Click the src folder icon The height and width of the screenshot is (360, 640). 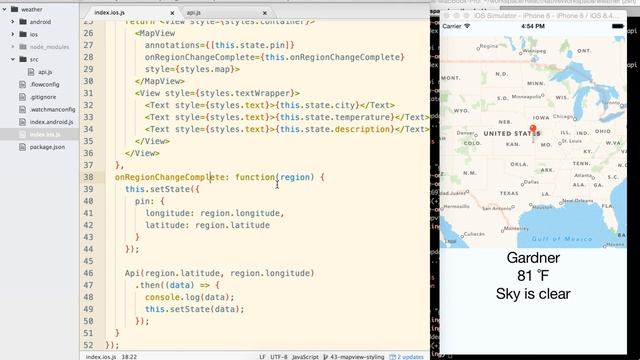23,59
